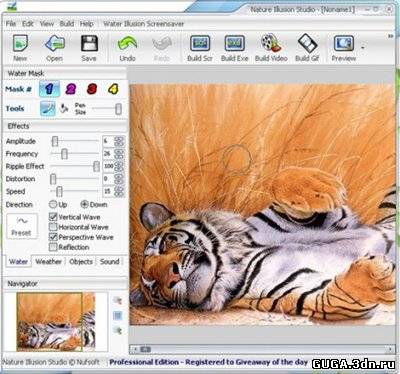Toggle the Perspective Wave checkbox
Viewport: 400px width, 374px height.
(53, 237)
